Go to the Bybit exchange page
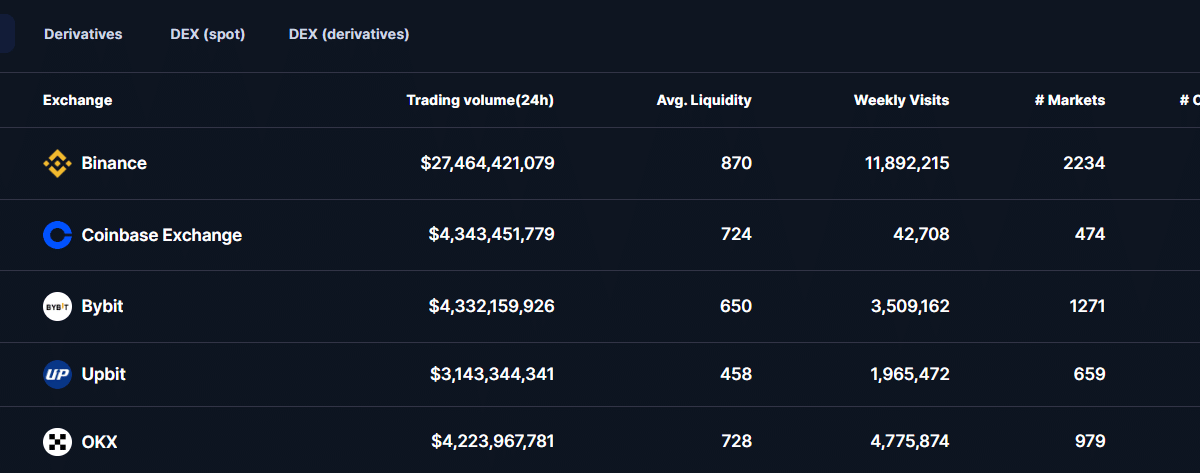Screen dimensions: 1200x473 102,306
